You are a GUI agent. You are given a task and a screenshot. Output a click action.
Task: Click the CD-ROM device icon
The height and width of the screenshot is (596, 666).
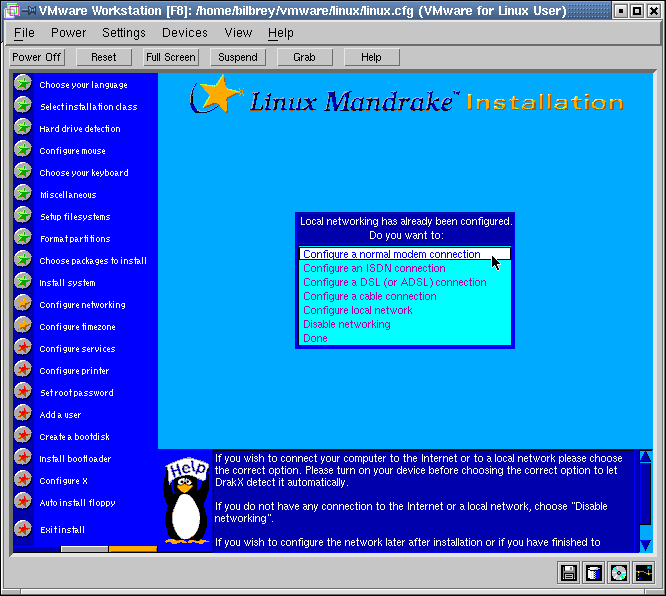(x=619, y=573)
